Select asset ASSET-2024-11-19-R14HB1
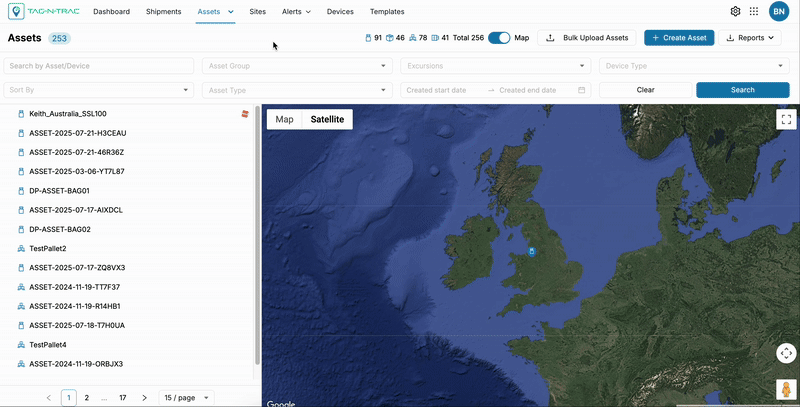The height and width of the screenshot is (407, 800). pyautogui.click(x=74, y=307)
